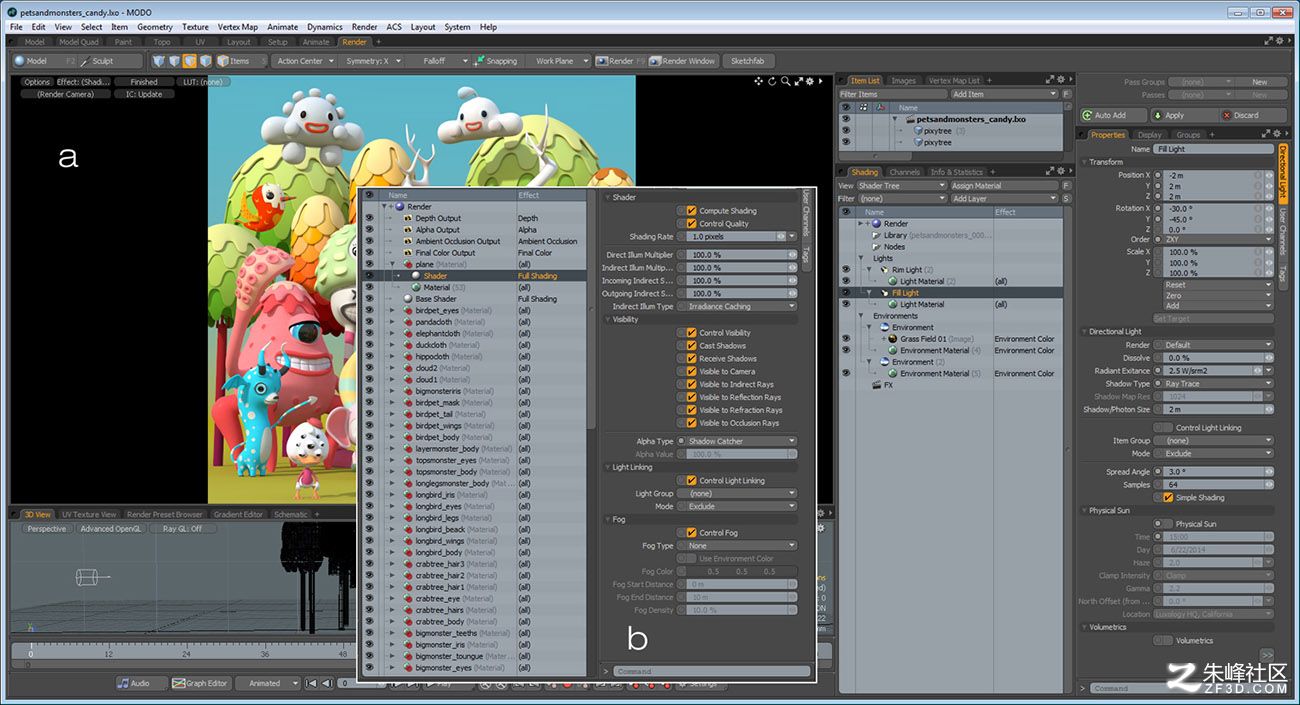Click the Render camera icon button

[601, 61]
